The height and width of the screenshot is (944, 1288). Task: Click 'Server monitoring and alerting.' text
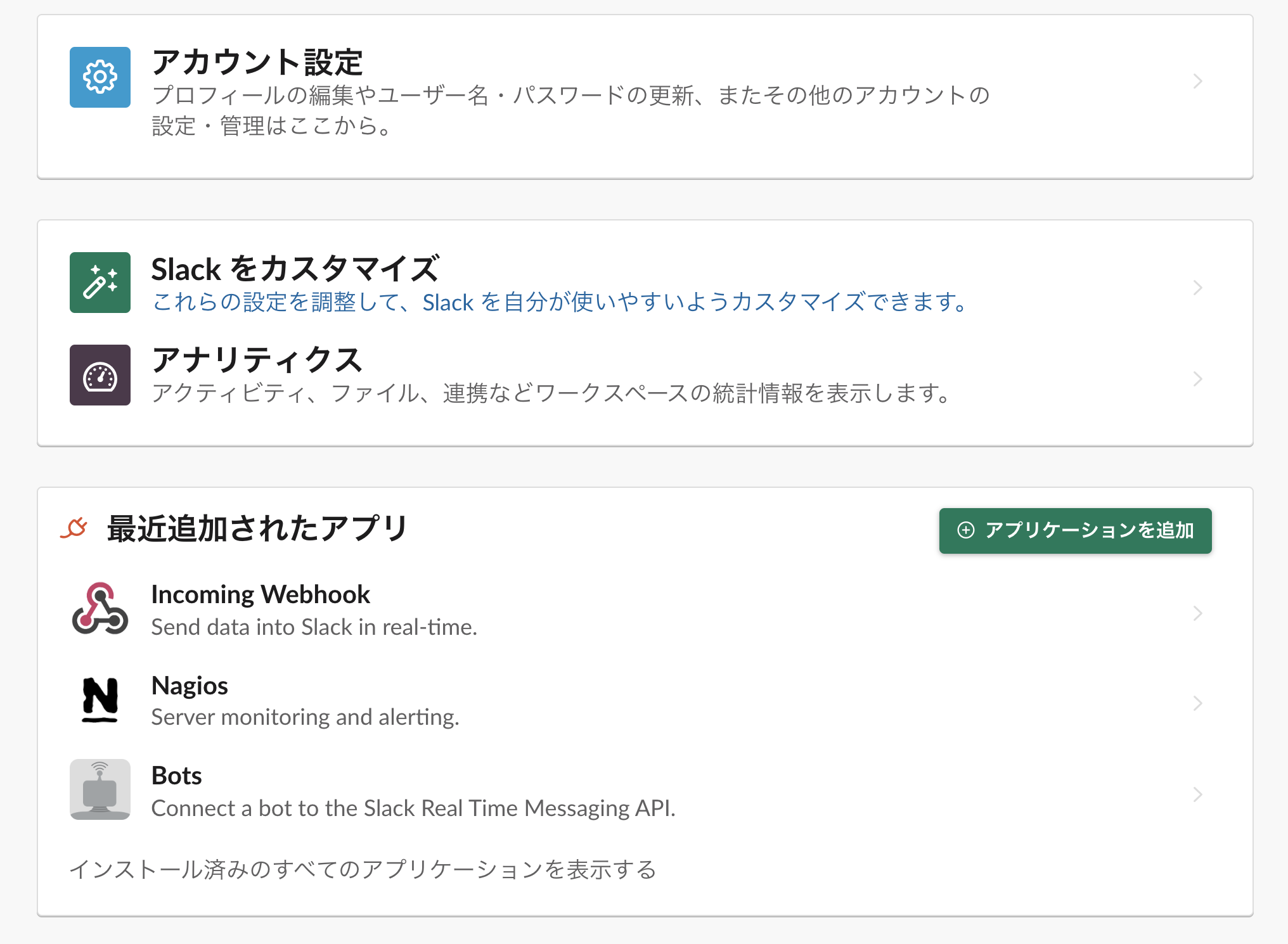coord(306,717)
